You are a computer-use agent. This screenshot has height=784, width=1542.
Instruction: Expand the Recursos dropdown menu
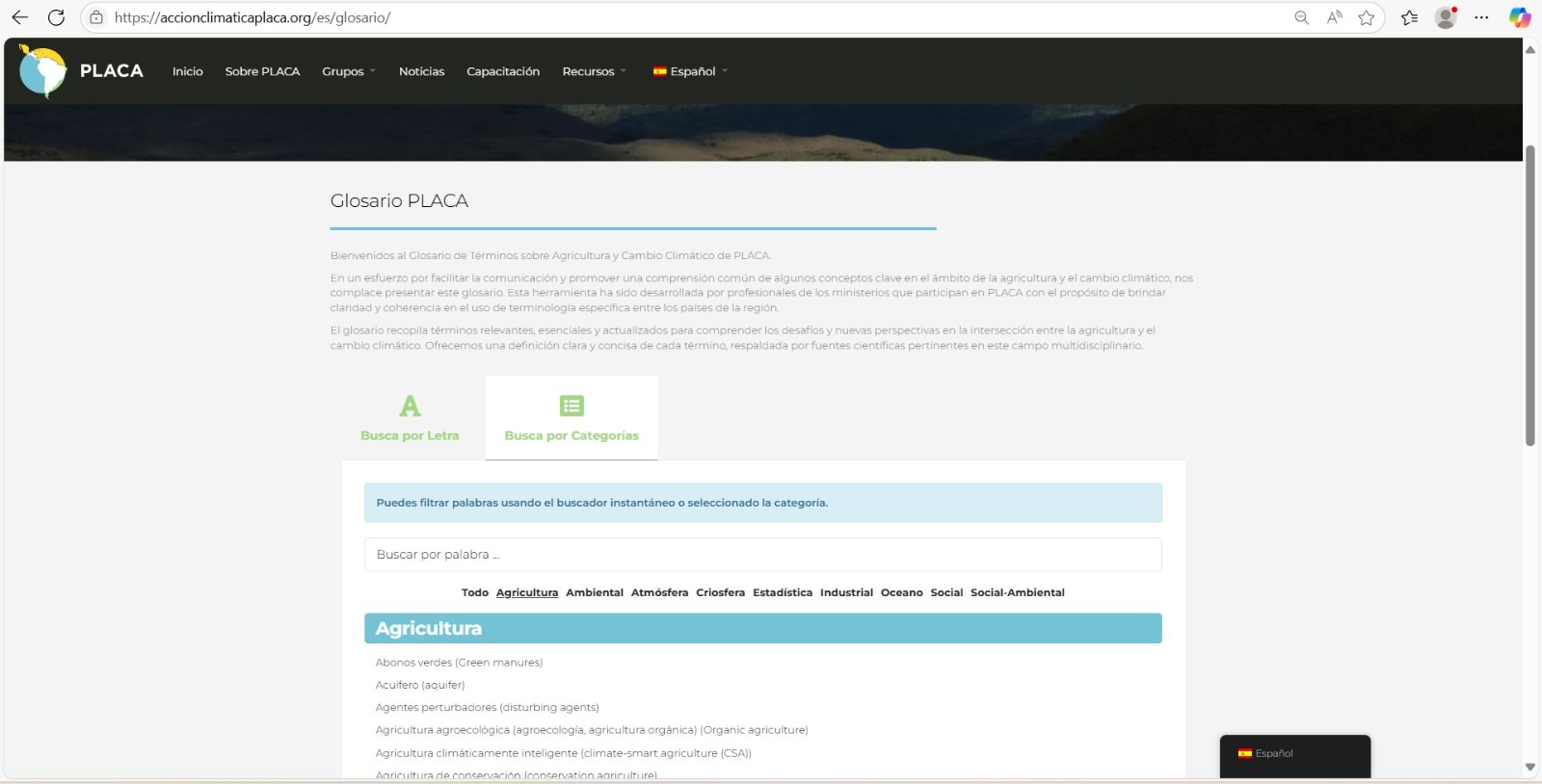594,71
